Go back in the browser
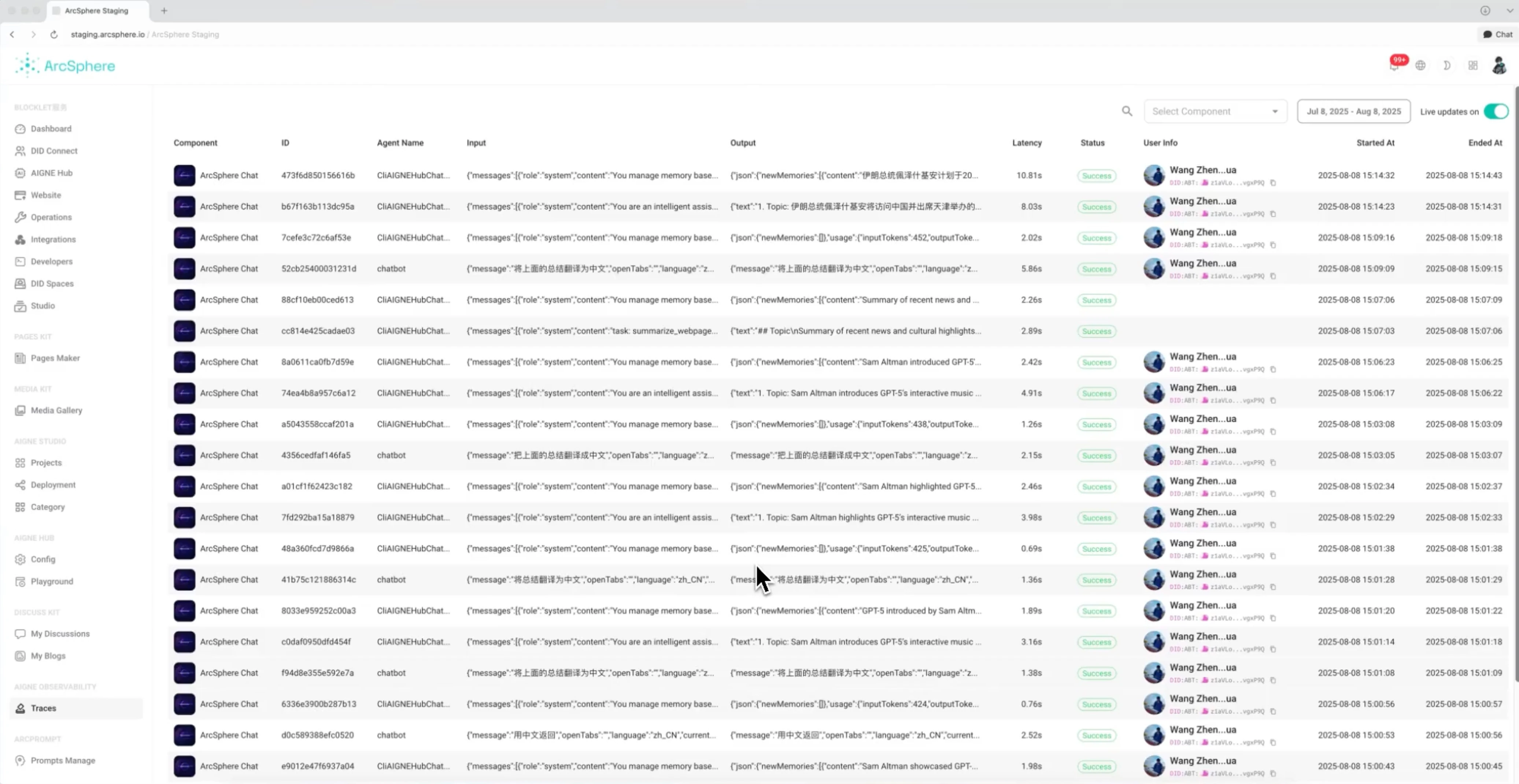 pos(12,34)
